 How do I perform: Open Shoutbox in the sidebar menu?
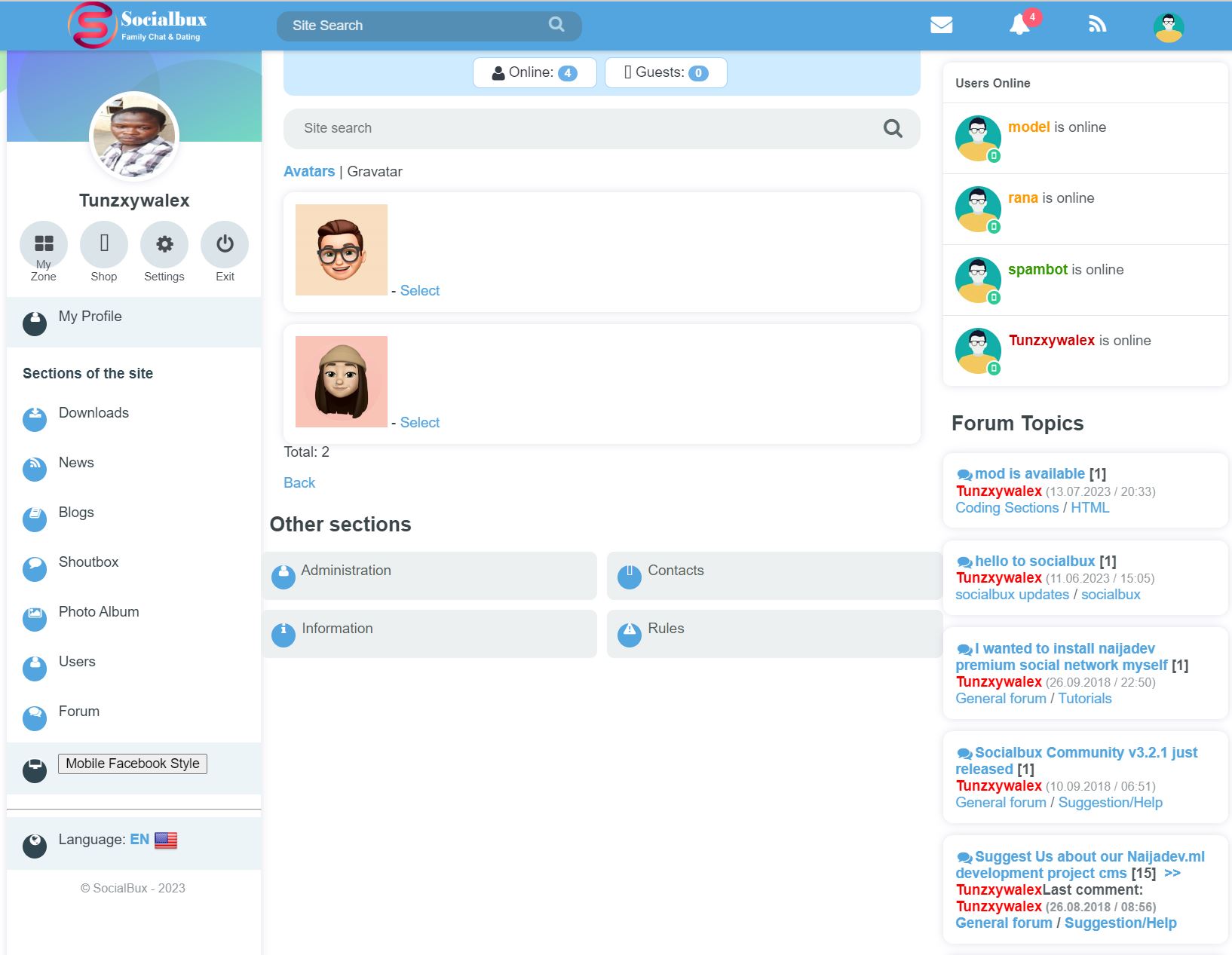tap(89, 562)
